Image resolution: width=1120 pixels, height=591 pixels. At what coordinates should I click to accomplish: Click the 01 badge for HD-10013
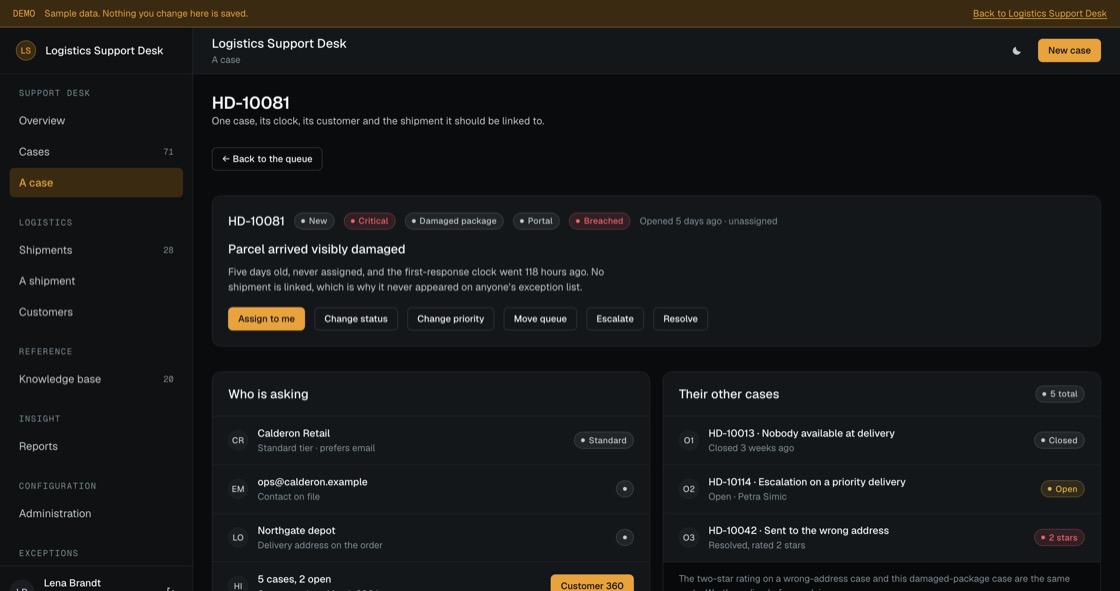click(689, 440)
